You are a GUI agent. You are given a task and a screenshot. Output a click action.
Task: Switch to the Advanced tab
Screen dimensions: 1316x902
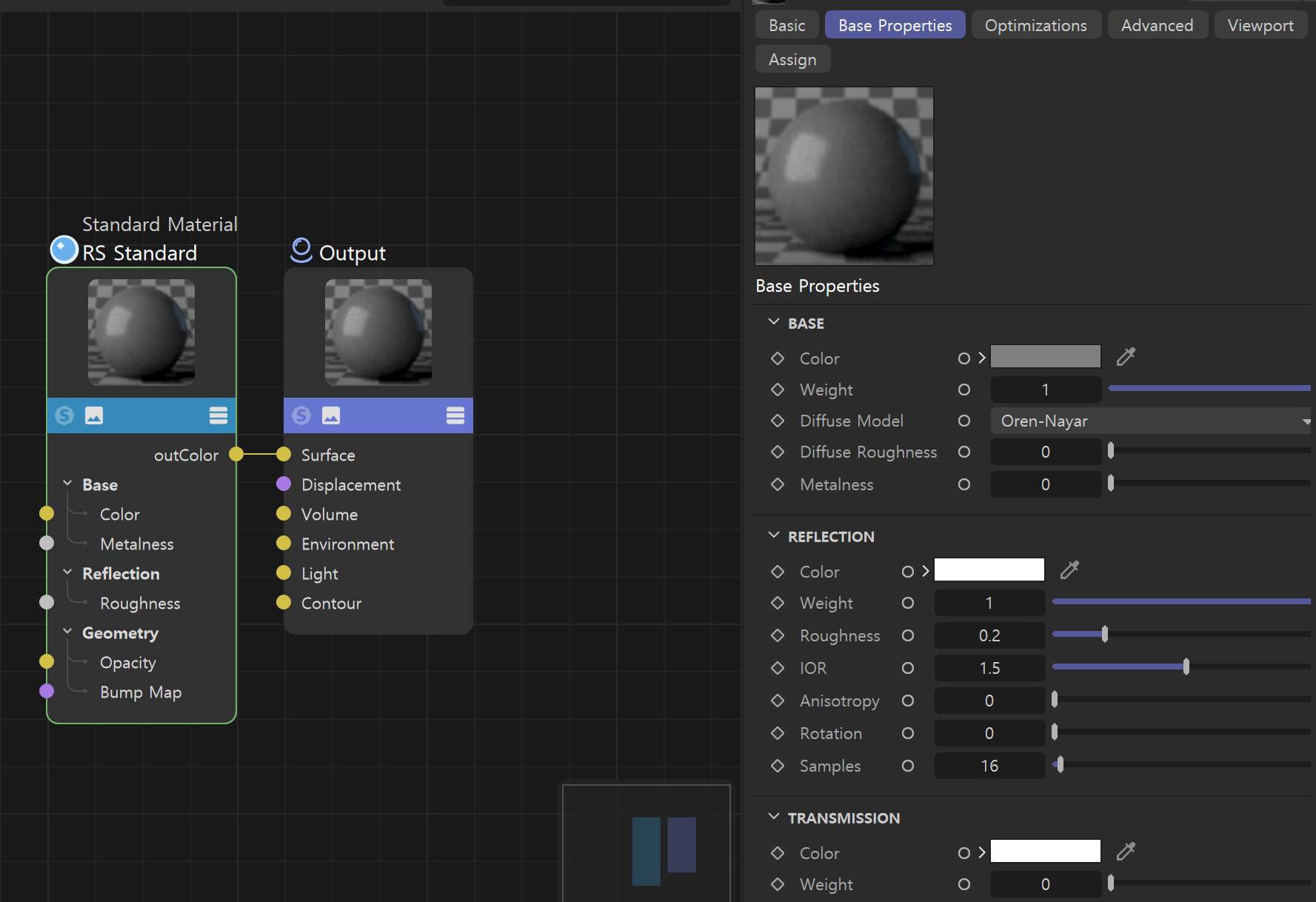tap(1157, 25)
